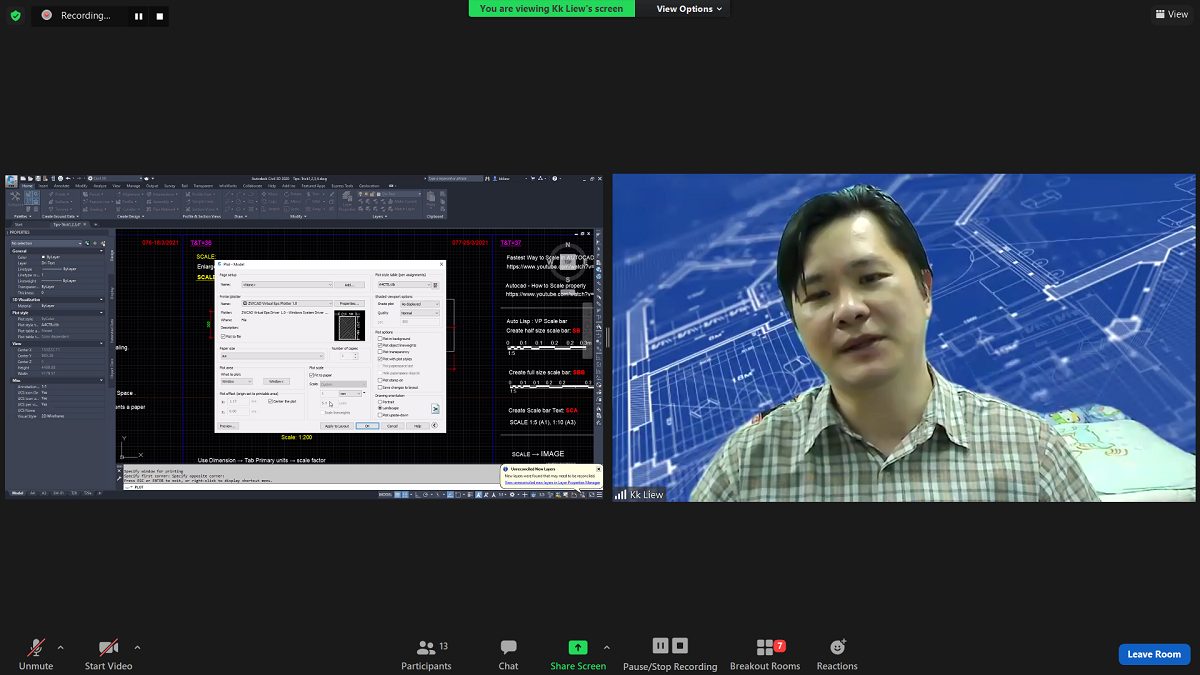1200x675 pixels.
Task: Click the green Share Screen icon
Action: [578, 648]
